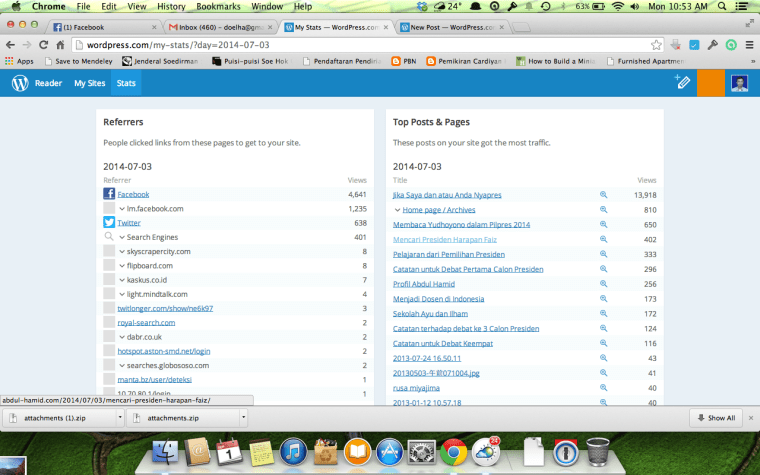Click stats magnifier for Menjadi Dosen di Indonesia
The image size is (760, 475).
[x=603, y=299]
